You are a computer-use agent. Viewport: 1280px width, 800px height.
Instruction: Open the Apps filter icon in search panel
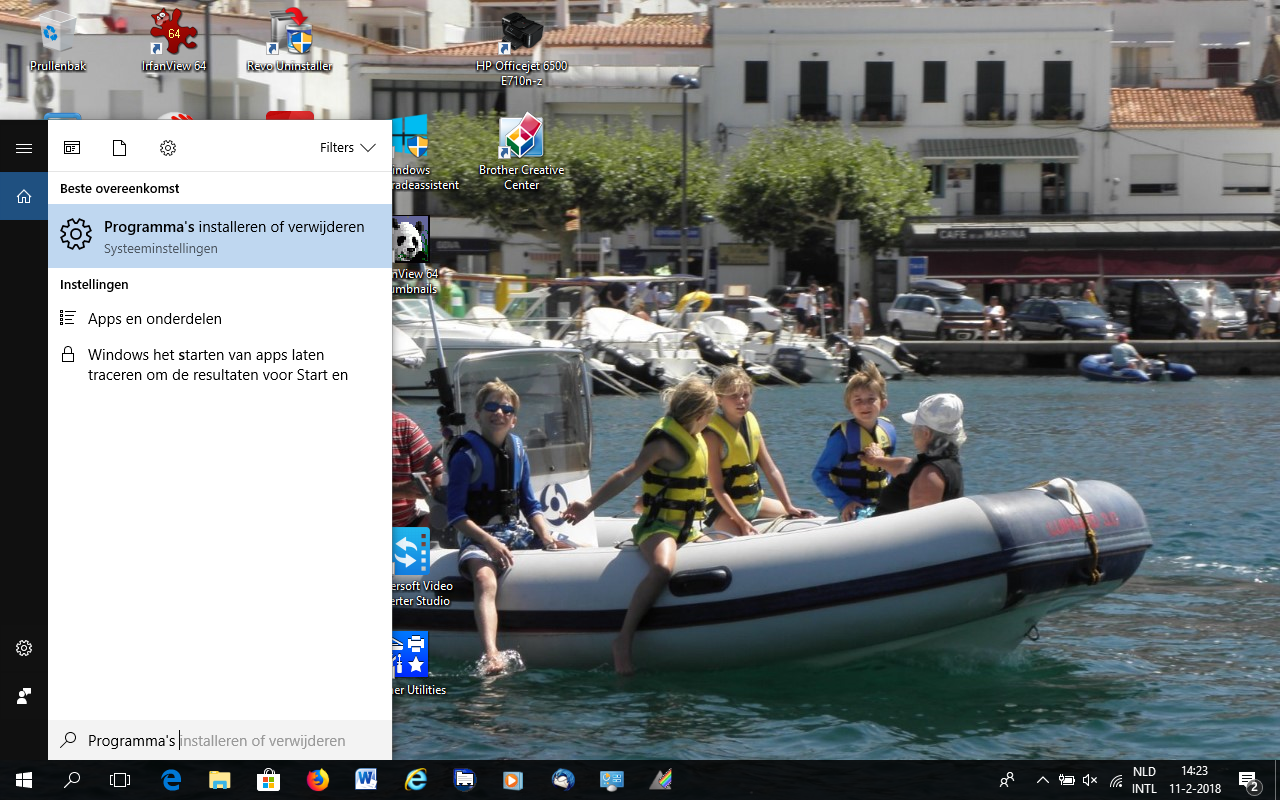click(x=72, y=148)
